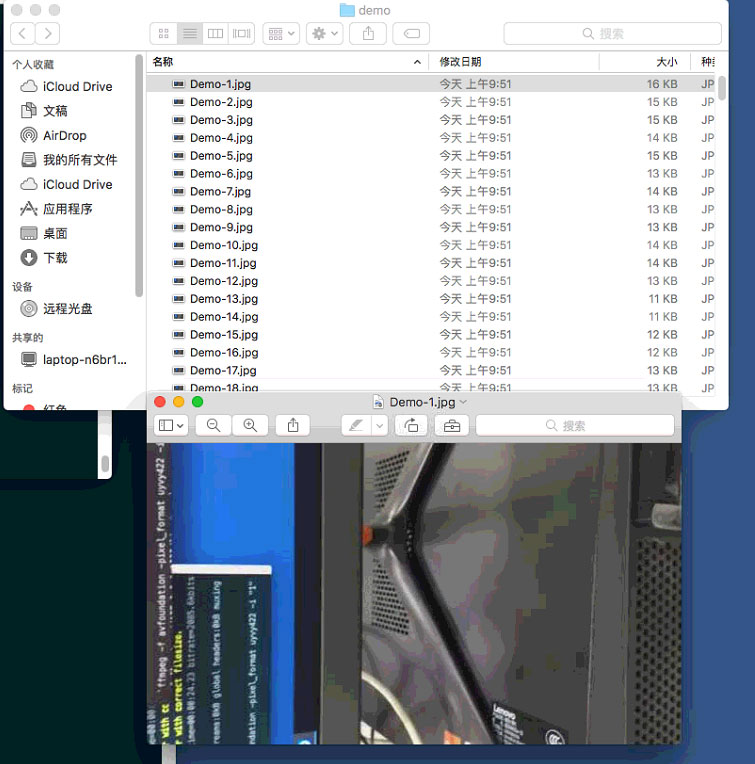Open the Finder gear action menu
Viewport: 755px width, 764px height.
coord(324,34)
